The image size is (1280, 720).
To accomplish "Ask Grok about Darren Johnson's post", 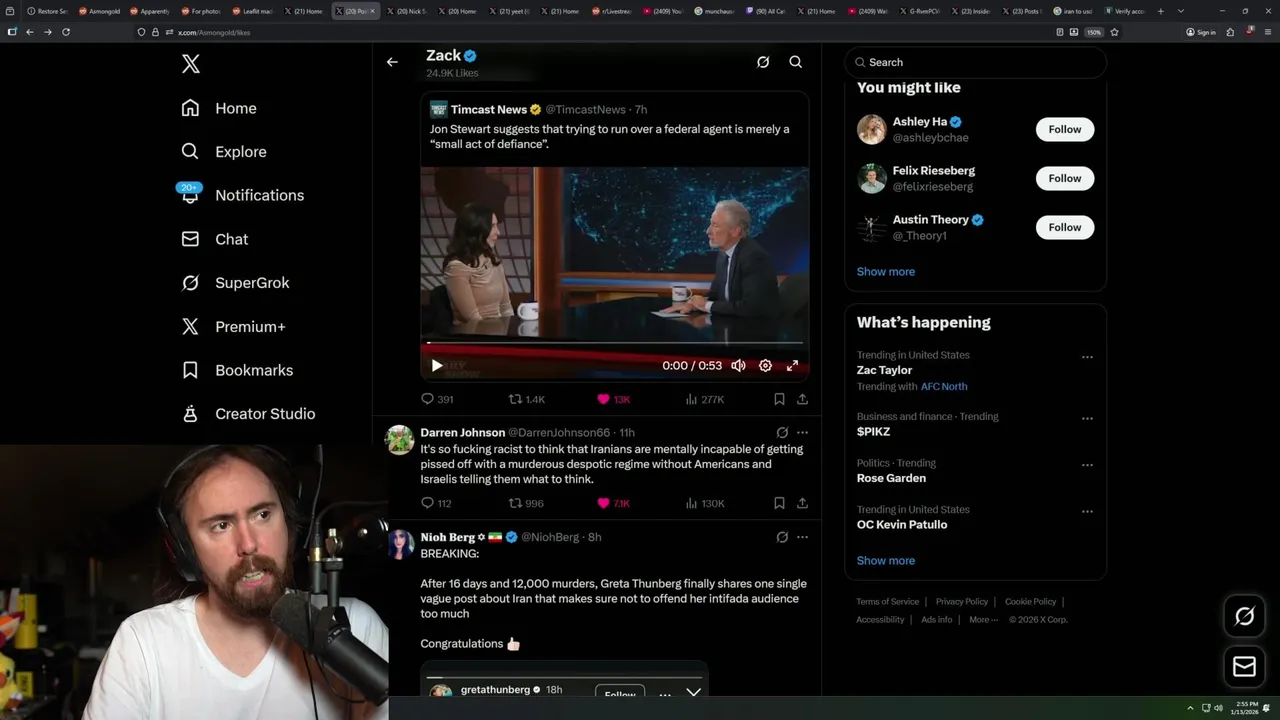I will [x=782, y=433].
